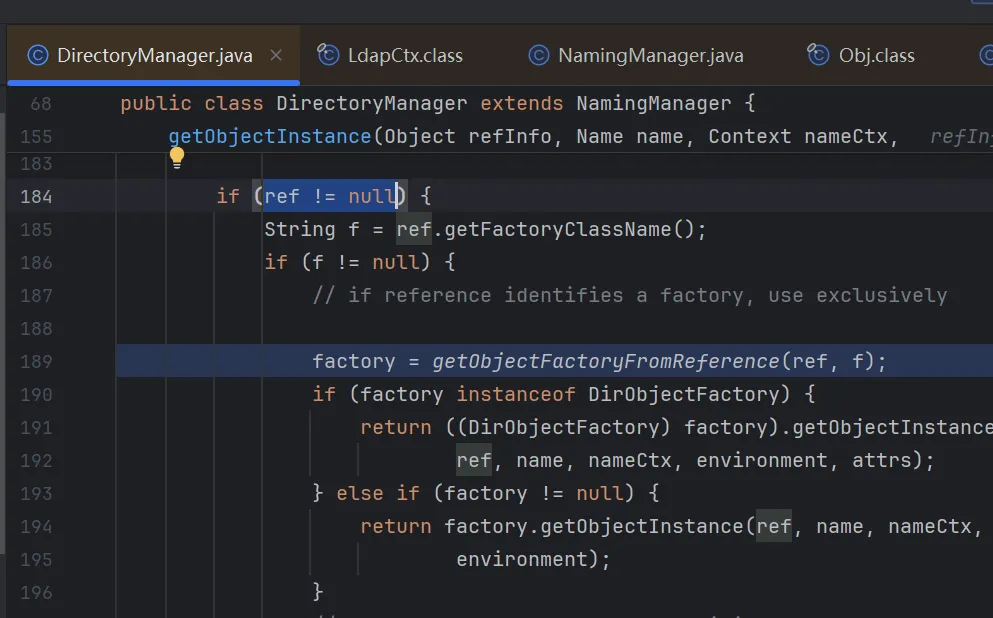993x618 pixels.
Task: Place cursor in the comment on line 187
Action: coord(629,296)
